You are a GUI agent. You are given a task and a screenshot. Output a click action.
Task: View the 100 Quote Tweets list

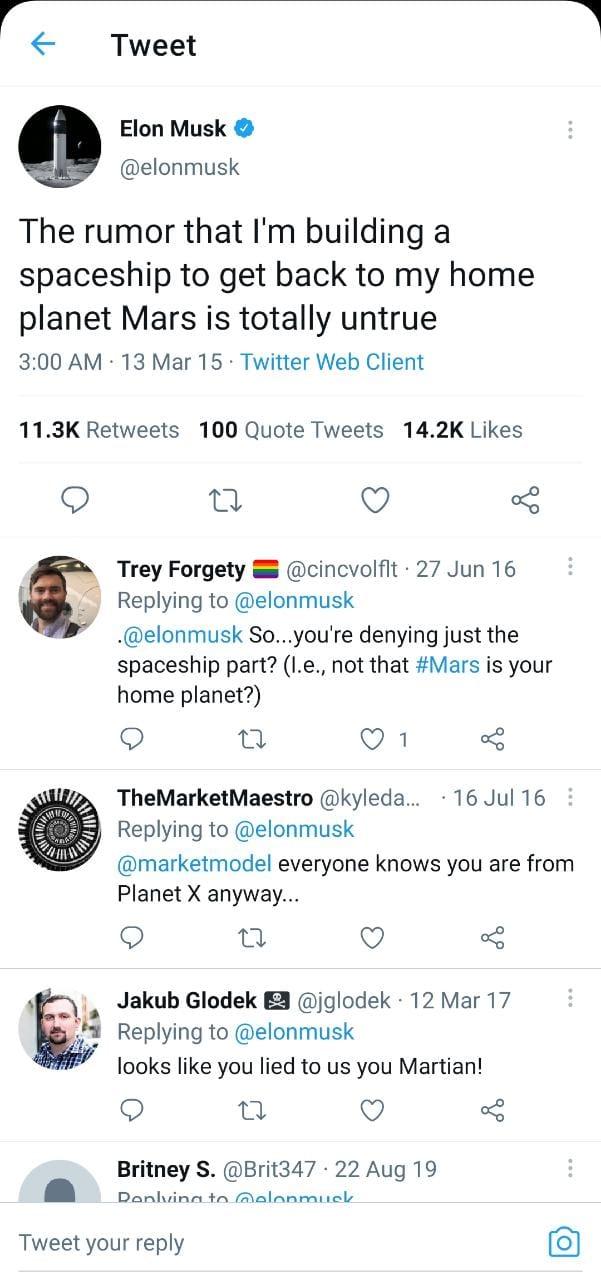(291, 430)
